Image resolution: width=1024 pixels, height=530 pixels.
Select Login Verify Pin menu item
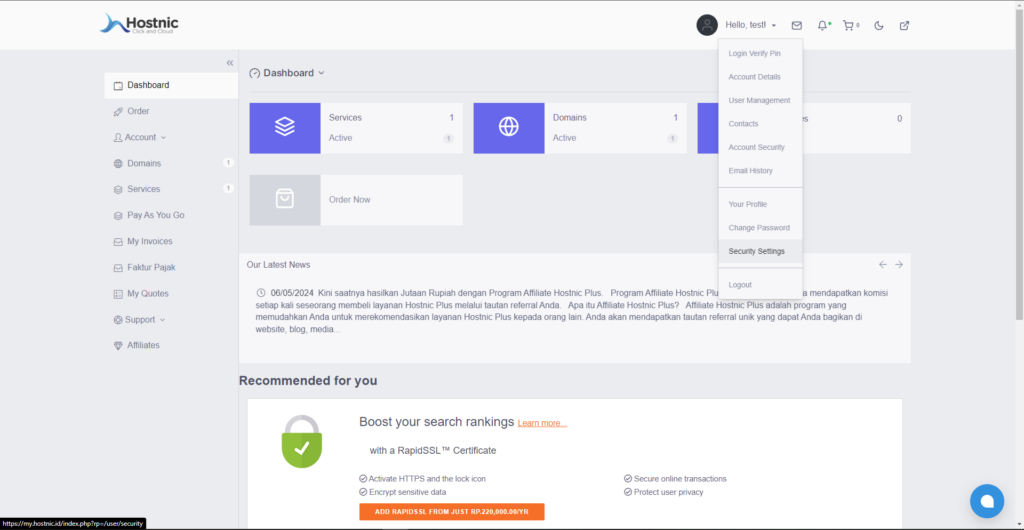point(760,54)
